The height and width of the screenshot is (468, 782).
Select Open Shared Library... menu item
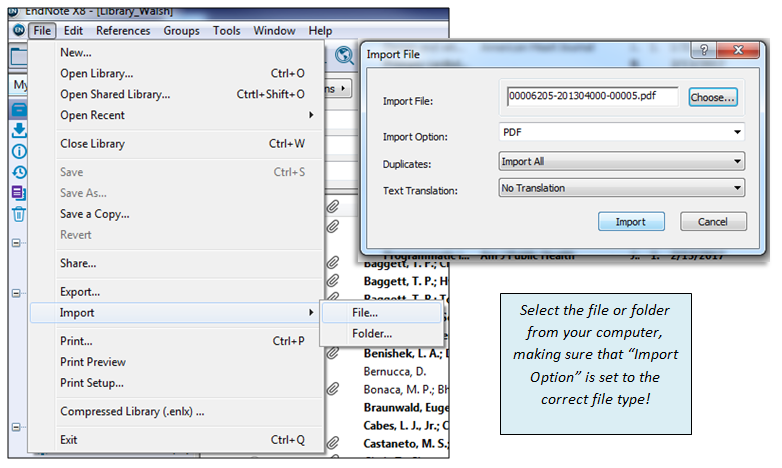tap(177, 94)
